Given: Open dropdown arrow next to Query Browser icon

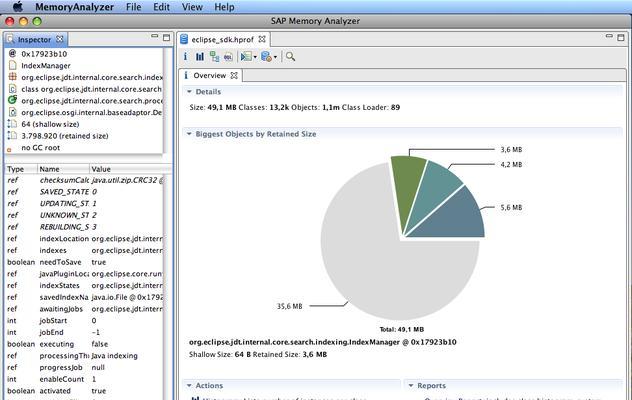Looking at the screenshot, I should tap(275, 57).
